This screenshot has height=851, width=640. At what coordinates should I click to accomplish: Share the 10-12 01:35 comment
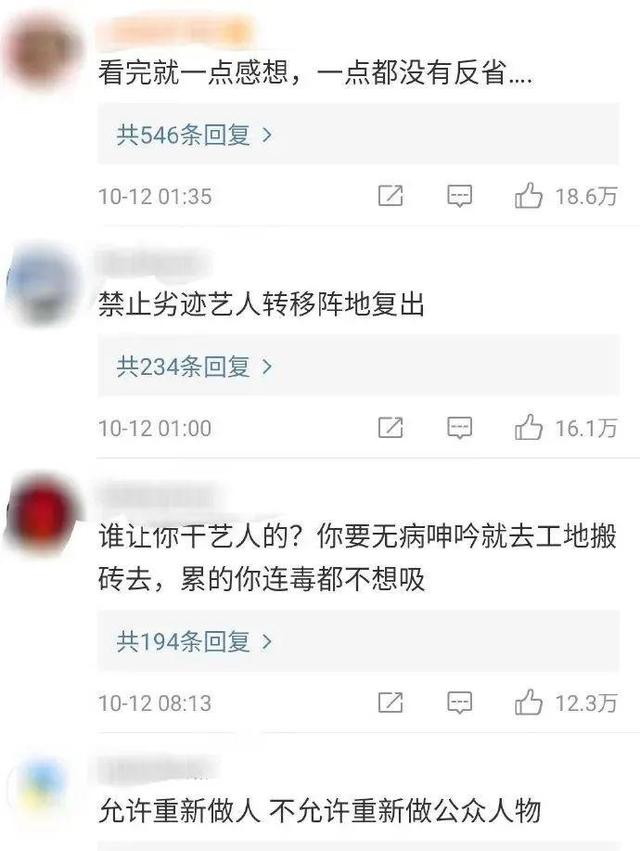pos(390,196)
